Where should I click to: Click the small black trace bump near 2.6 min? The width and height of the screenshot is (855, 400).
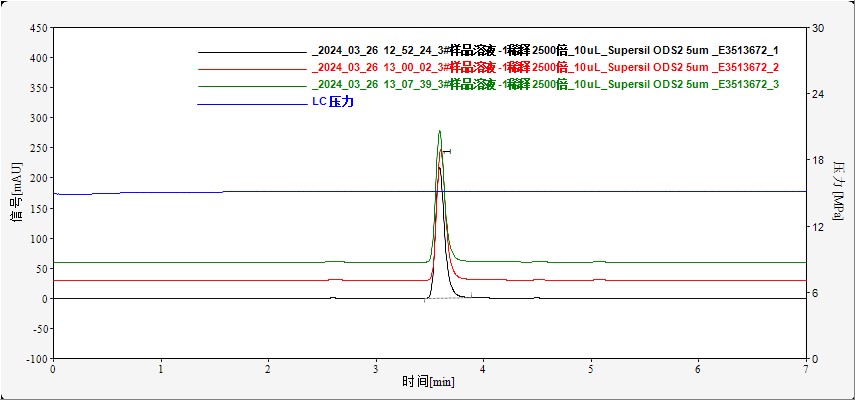[x=333, y=297]
